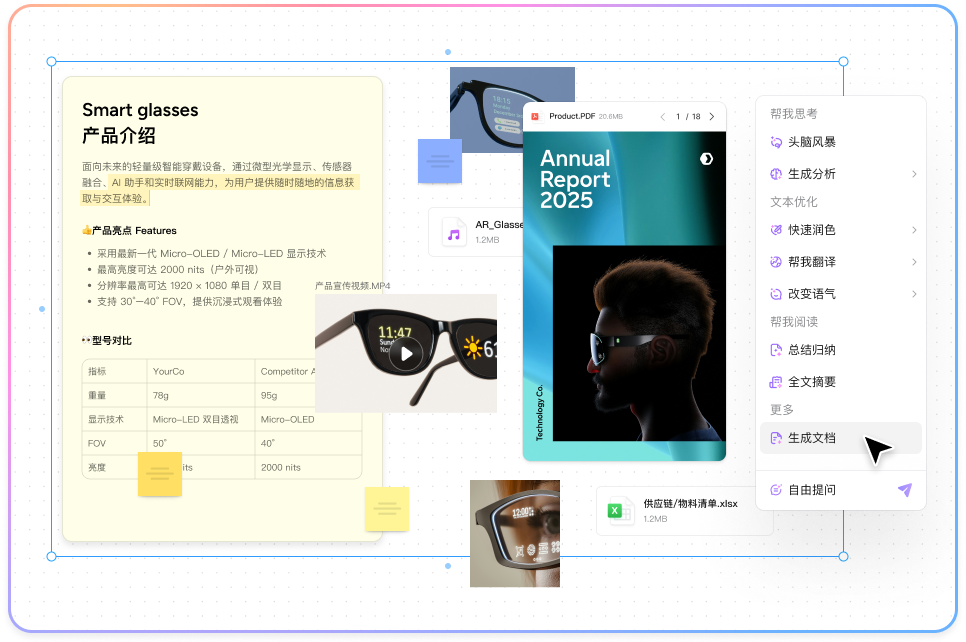Click the close-up eye glasses image thumbnail

point(514,533)
